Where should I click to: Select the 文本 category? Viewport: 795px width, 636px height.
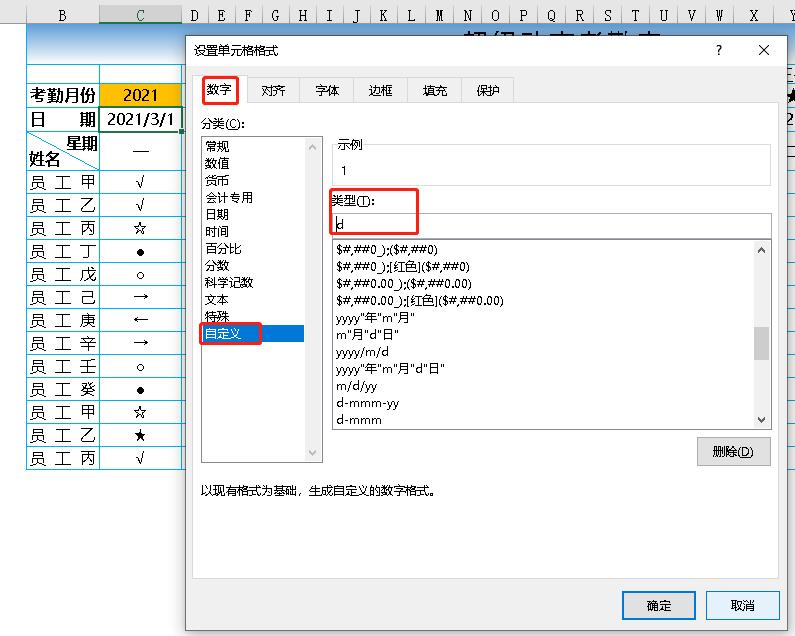click(253, 299)
